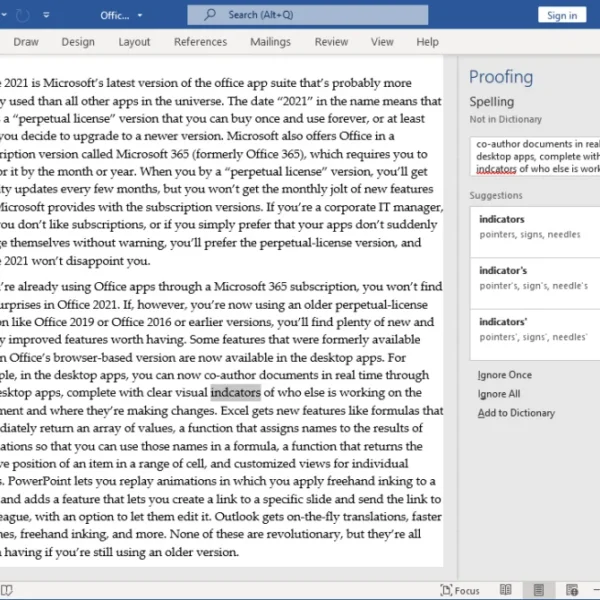Switch to the View tab
This screenshot has height=600, width=600.
[382, 42]
